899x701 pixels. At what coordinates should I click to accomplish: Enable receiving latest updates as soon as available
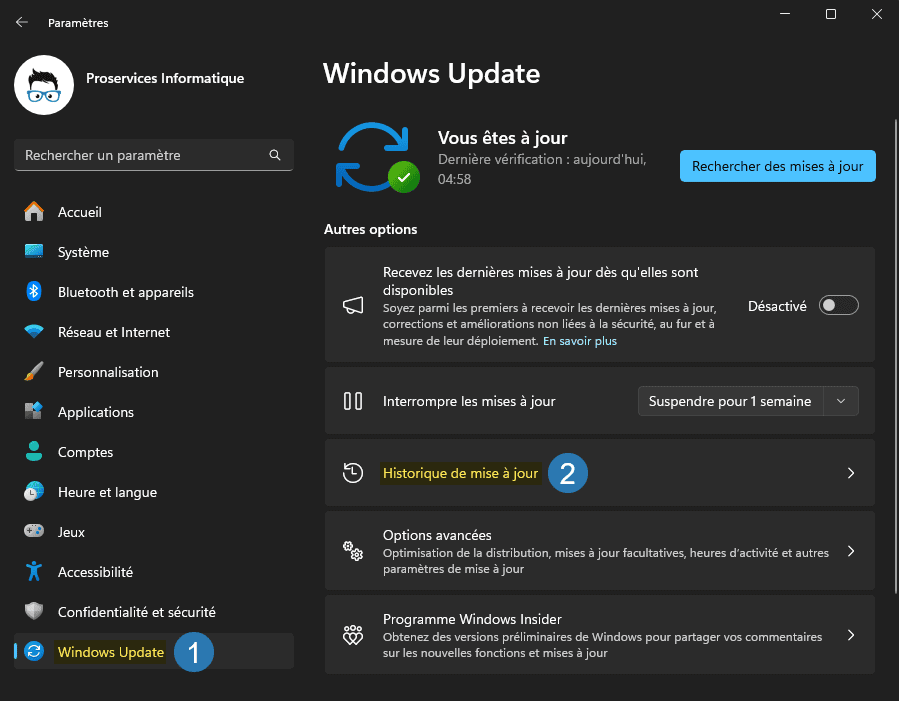tap(838, 305)
